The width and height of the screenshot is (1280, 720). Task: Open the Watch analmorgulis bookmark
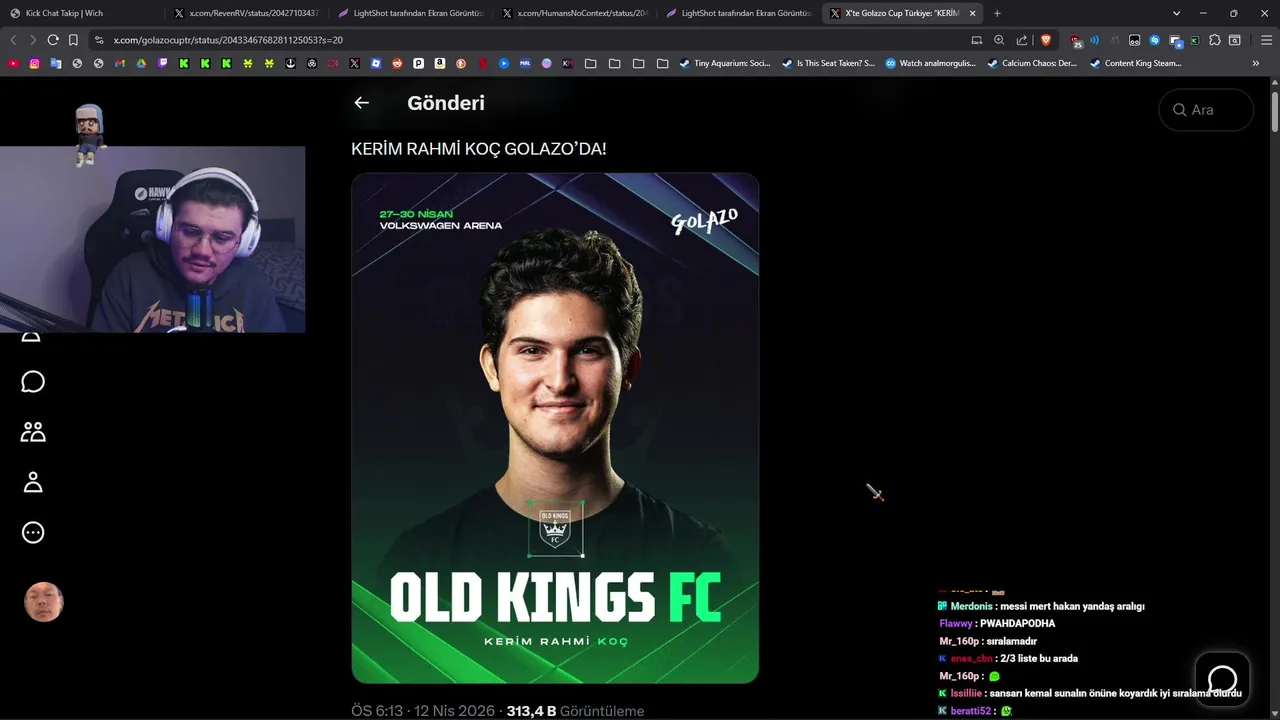(930, 63)
